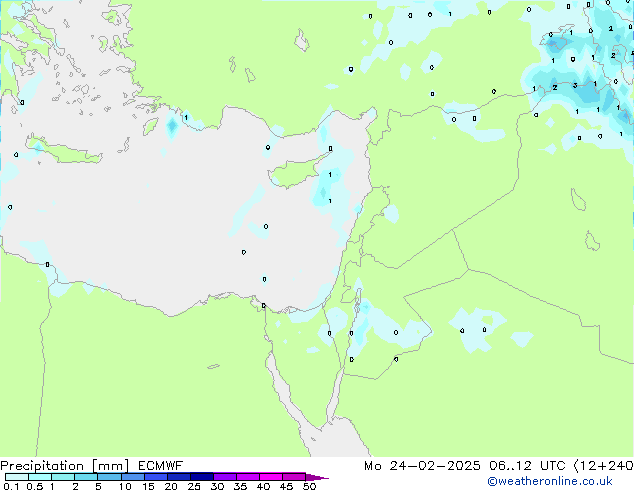Click the 45–50 mm legend color segment
The height and width of the screenshot is (490, 634).
294,477
